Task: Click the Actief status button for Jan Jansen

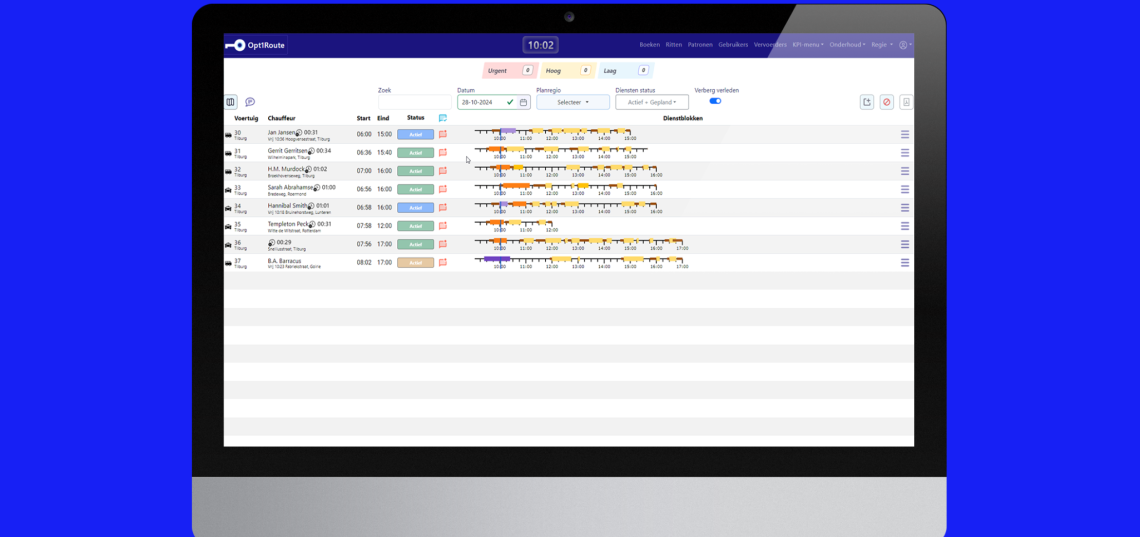Action: pyautogui.click(x=415, y=134)
